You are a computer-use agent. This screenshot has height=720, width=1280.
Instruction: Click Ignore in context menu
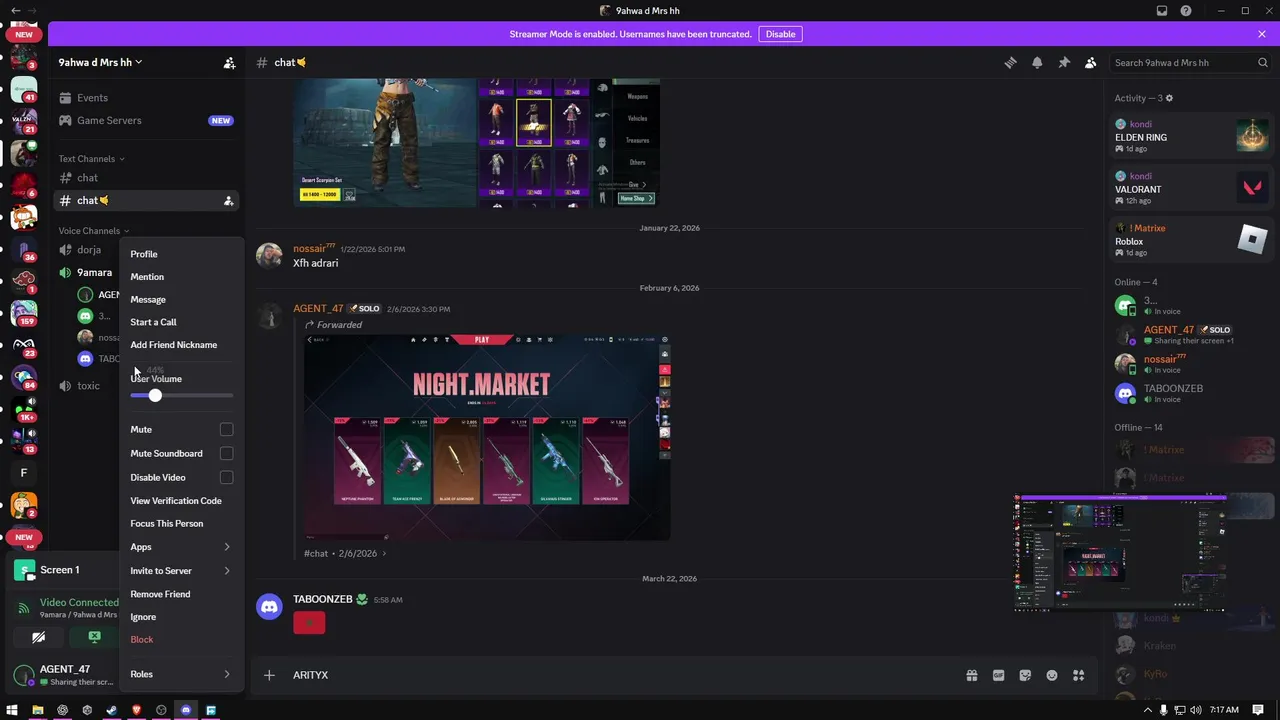point(182,617)
